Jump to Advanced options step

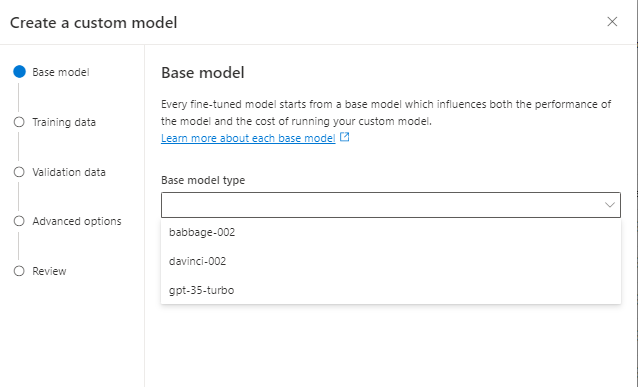click(77, 221)
